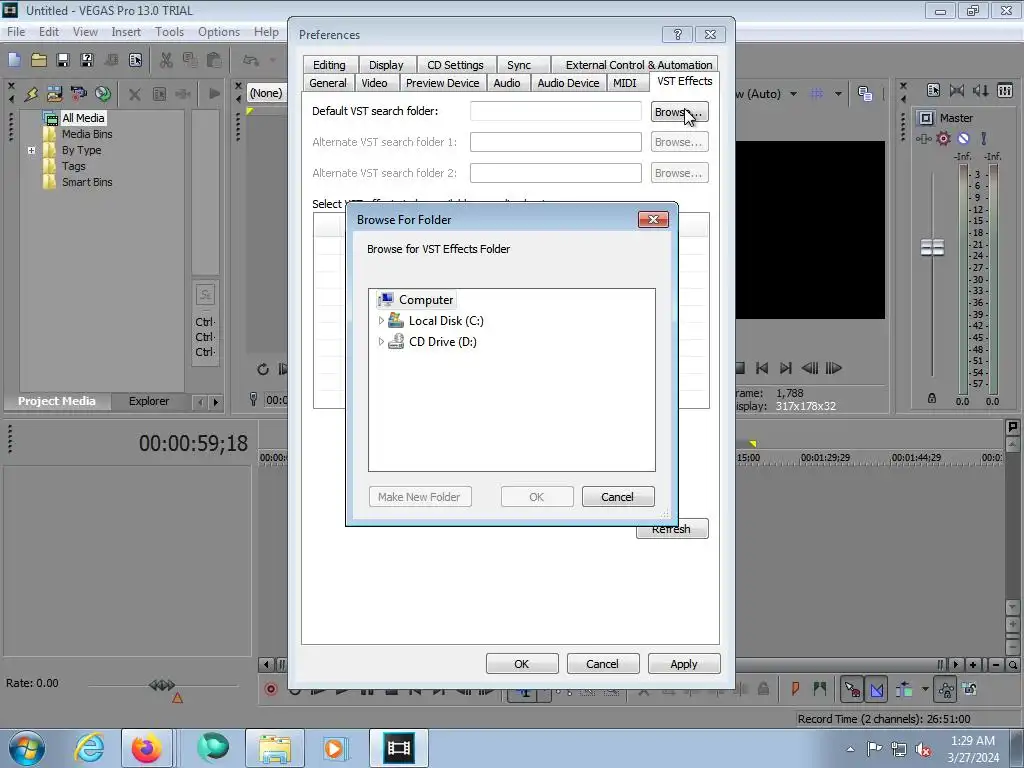Toggle Ignore Event Grouping icon
This screenshot has height=768, width=1024.
(x=970, y=689)
